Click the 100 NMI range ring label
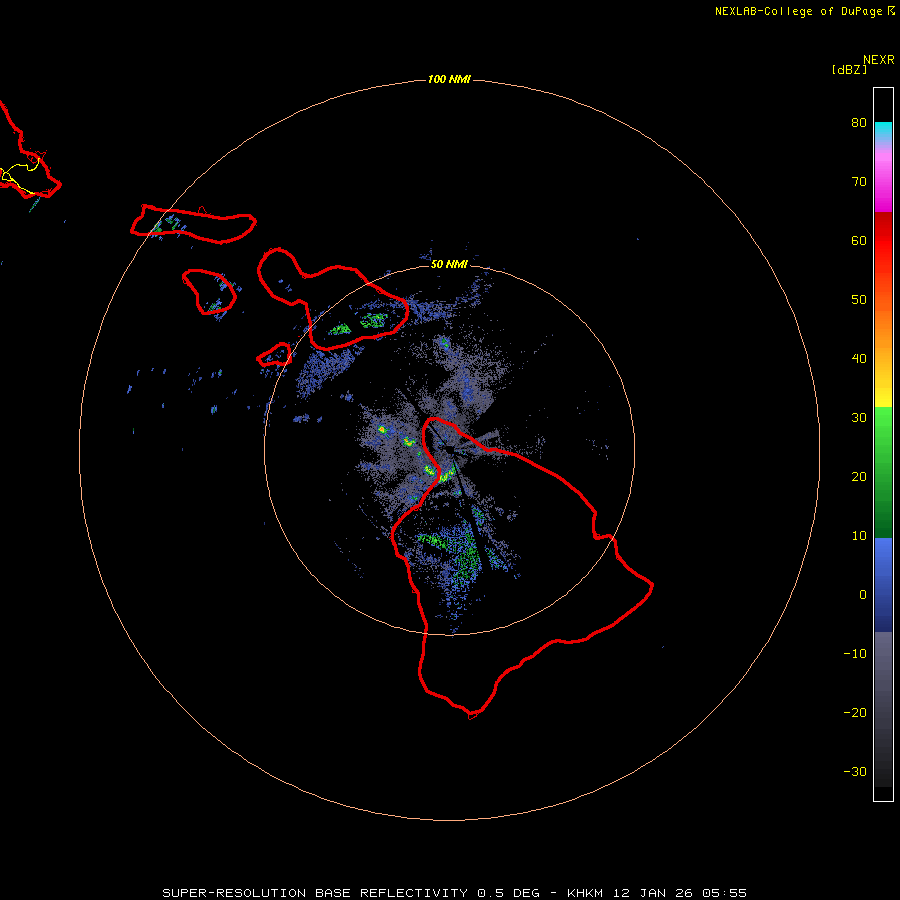This screenshot has height=900, width=900. (x=449, y=79)
